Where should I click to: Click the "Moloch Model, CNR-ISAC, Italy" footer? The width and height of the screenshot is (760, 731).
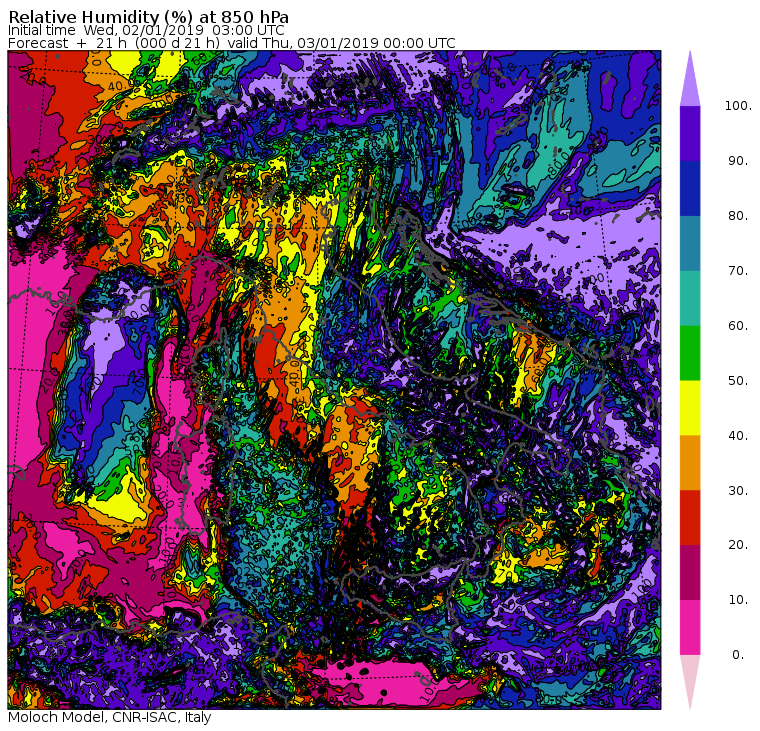pyautogui.click(x=110, y=718)
